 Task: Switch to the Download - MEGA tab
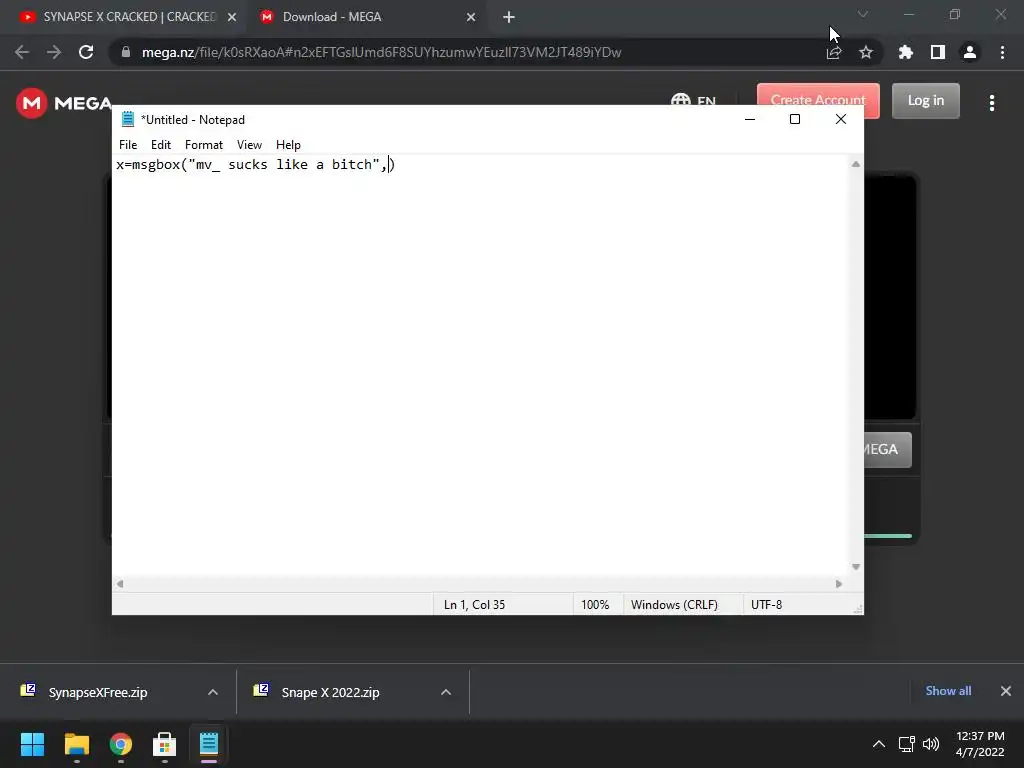click(367, 17)
